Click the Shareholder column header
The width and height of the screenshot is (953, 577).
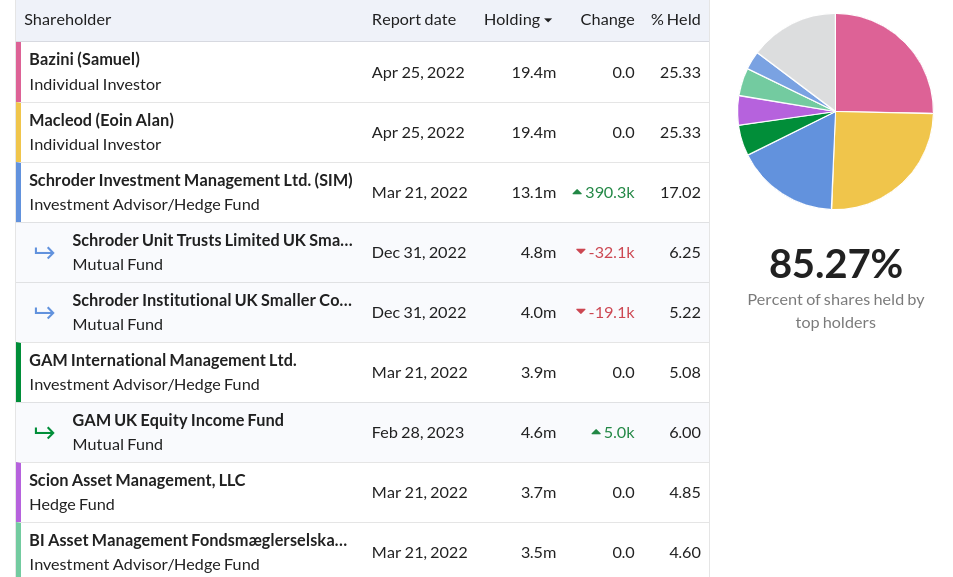coord(67,19)
